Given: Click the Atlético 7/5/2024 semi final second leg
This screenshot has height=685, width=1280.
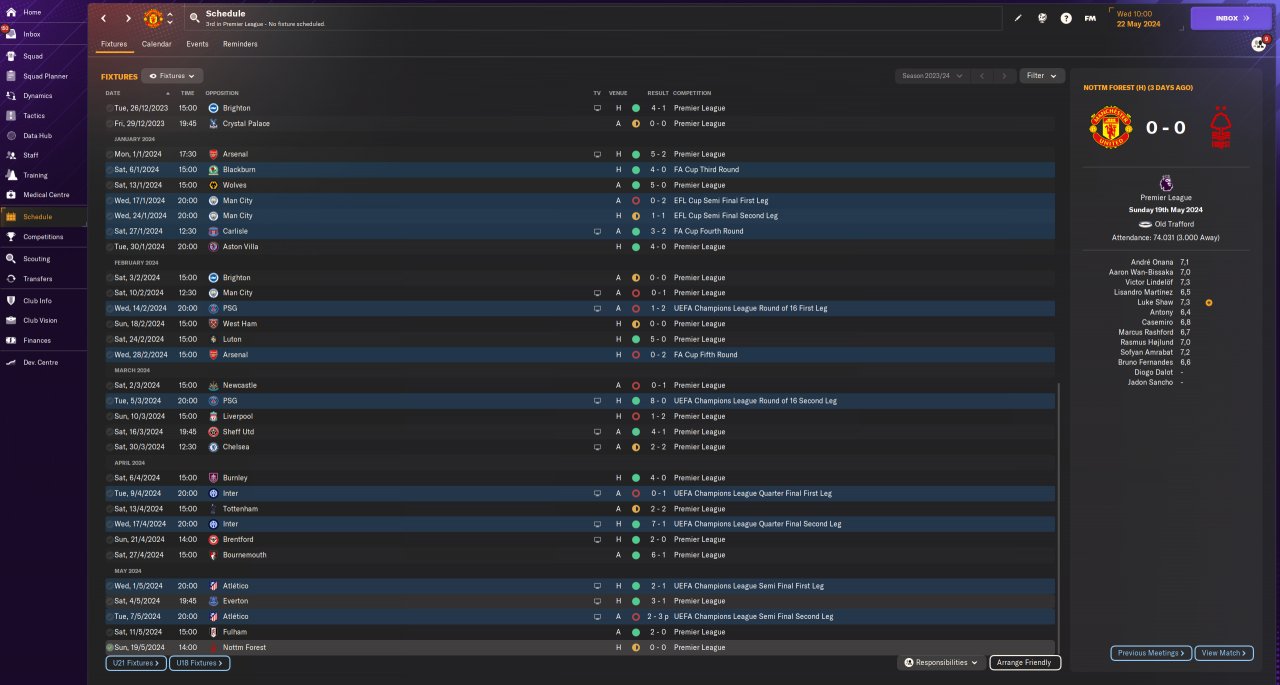Looking at the screenshot, I should point(579,616).
